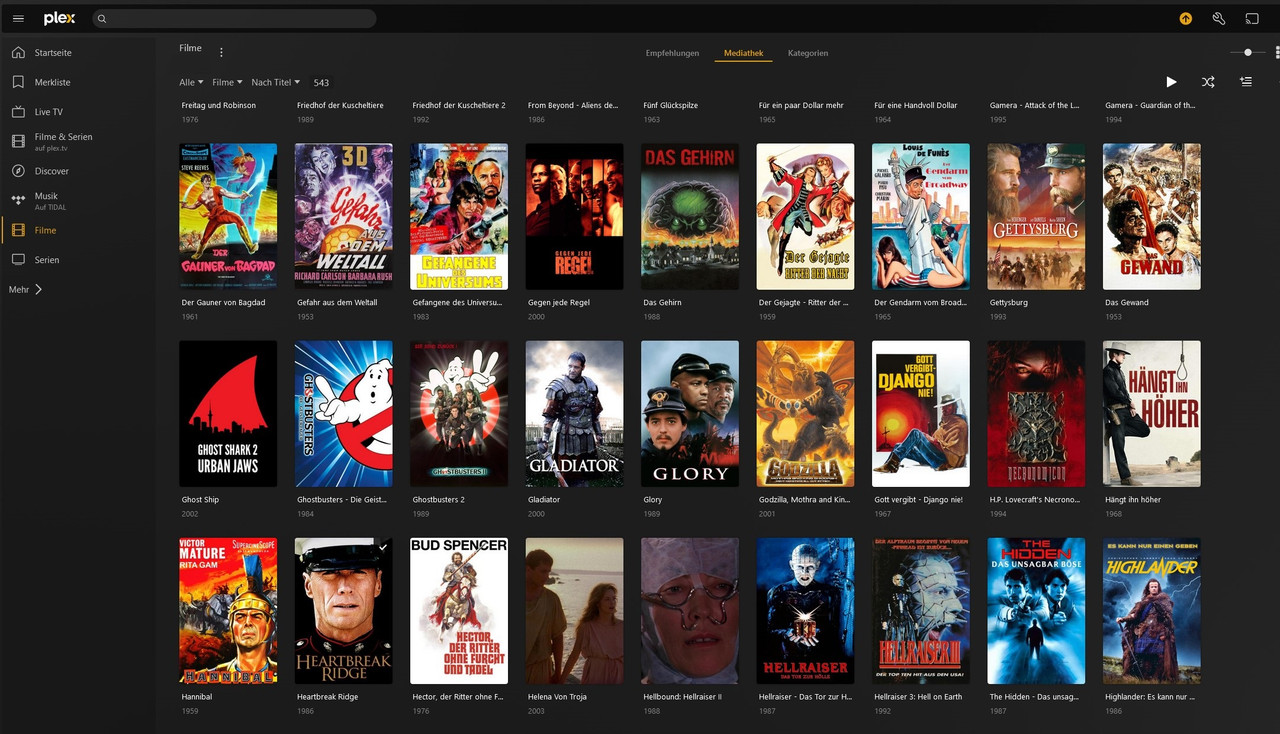Click the Live TV icon
Screen dimensions: 1280x734
point(18,112)
